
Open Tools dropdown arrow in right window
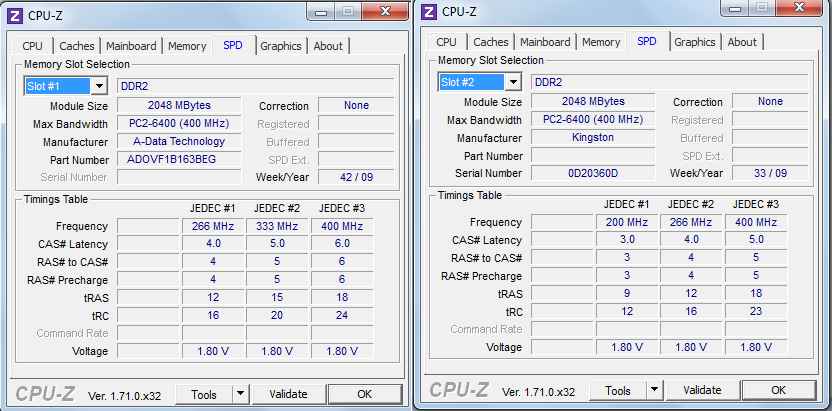(654, 391)
